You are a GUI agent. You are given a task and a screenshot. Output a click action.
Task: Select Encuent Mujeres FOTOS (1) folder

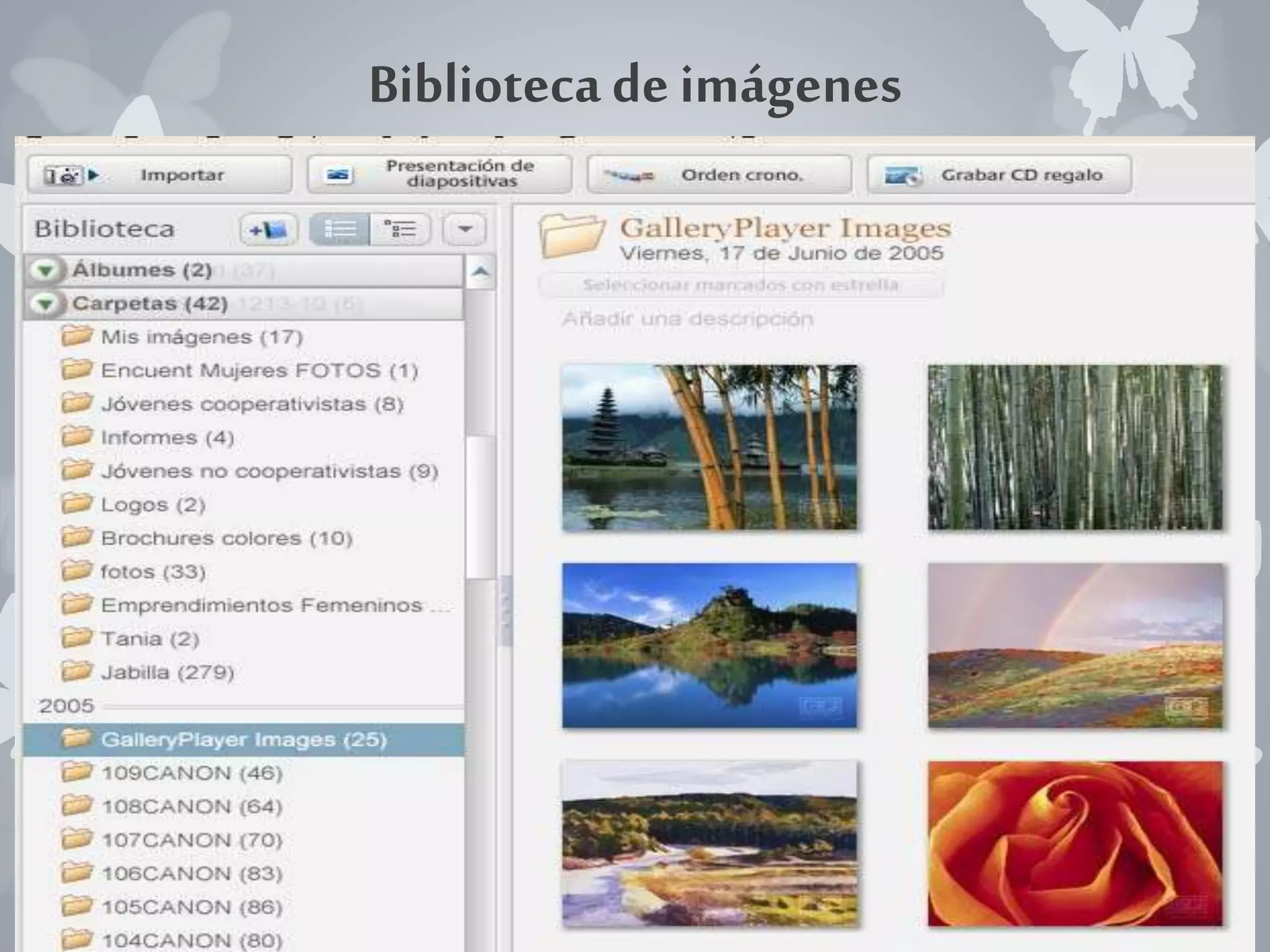[244, 371]
